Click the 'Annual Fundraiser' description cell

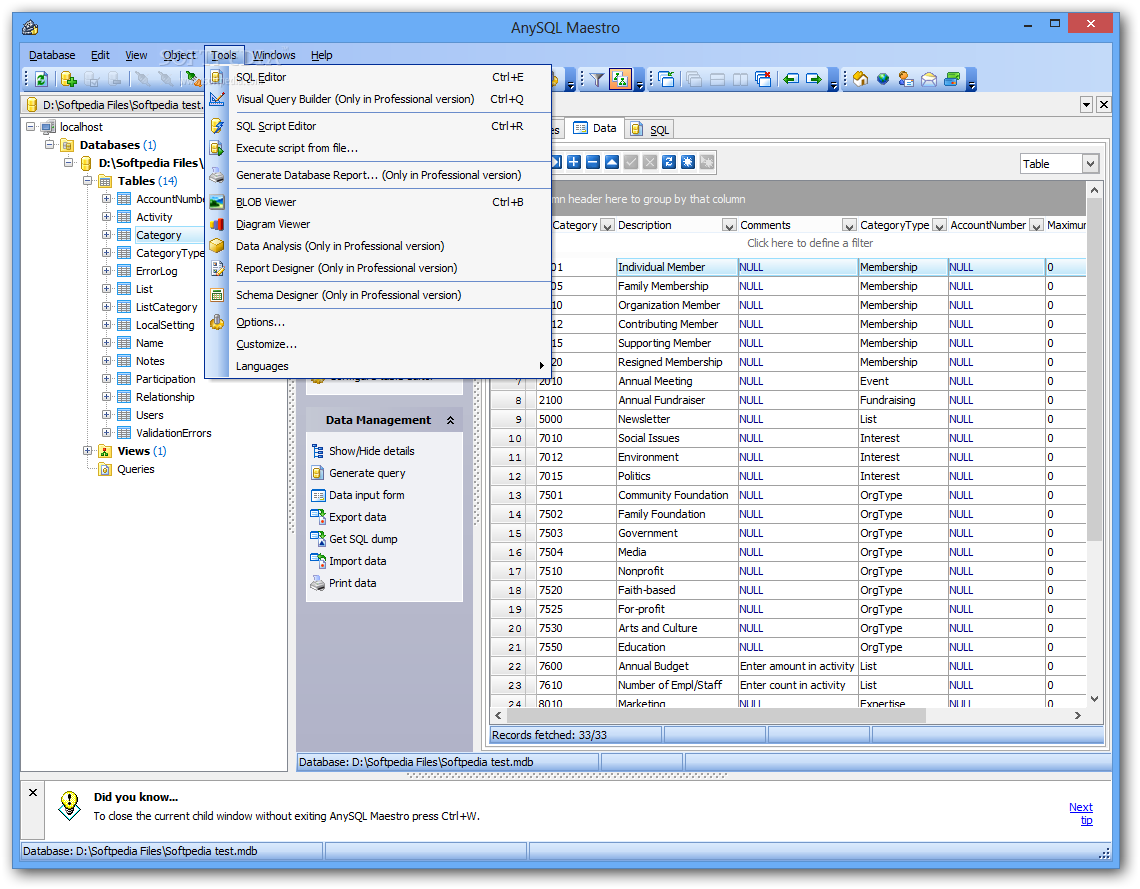coord(677,400)
